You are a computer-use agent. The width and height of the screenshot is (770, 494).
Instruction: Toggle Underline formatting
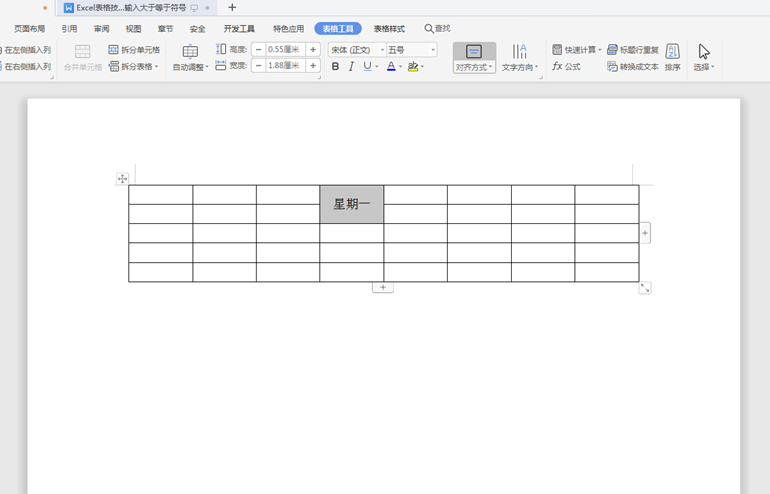point(367,66)
